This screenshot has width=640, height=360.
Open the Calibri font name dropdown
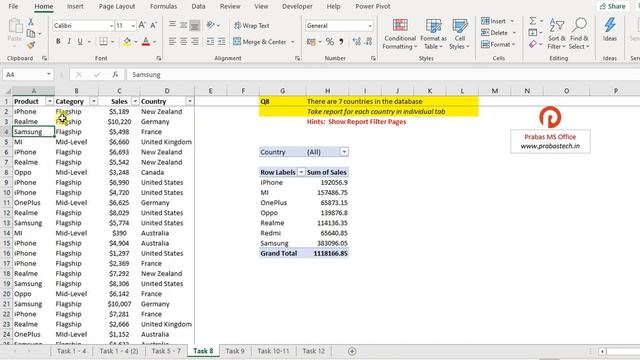(111, 26)
